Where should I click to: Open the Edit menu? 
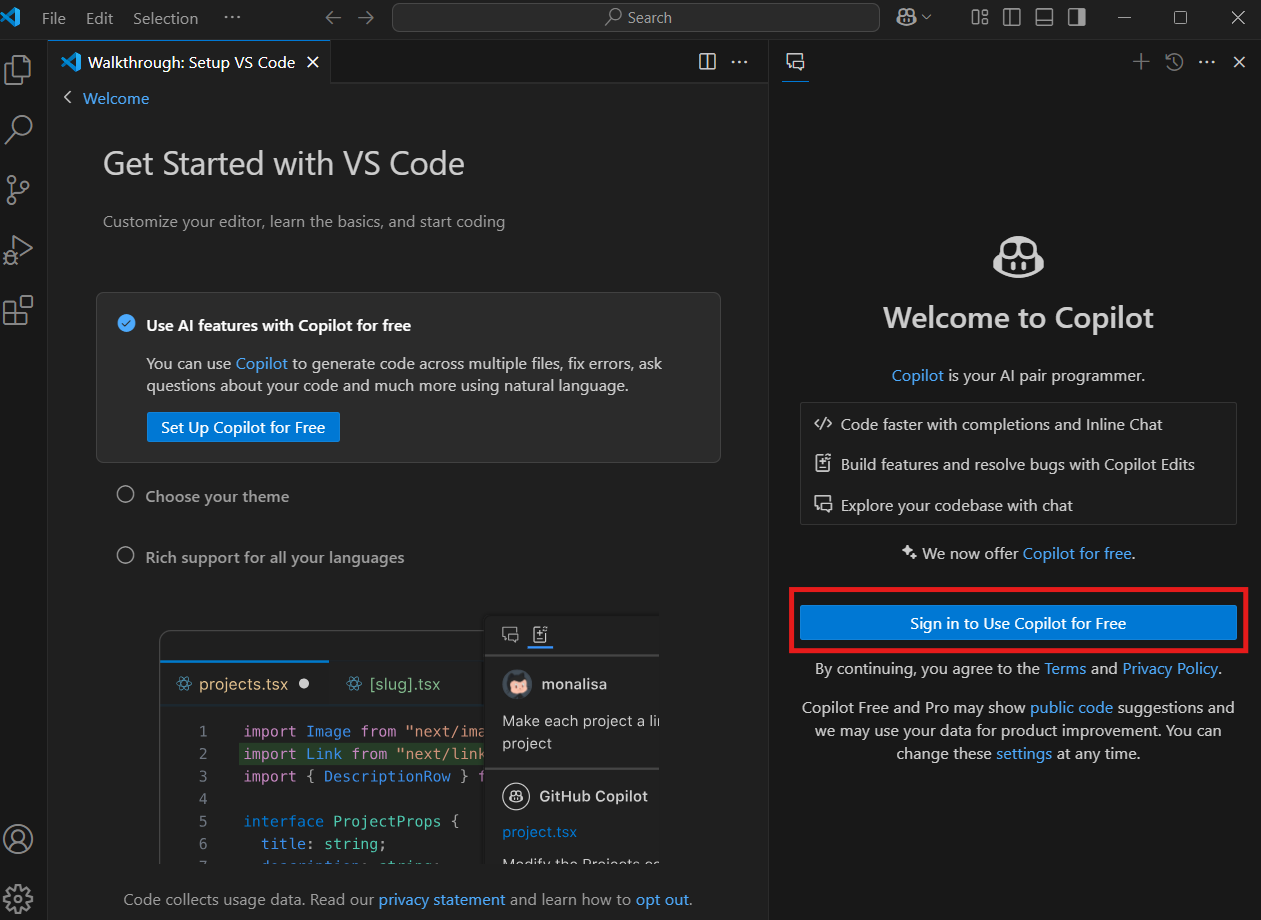[99, 18]
